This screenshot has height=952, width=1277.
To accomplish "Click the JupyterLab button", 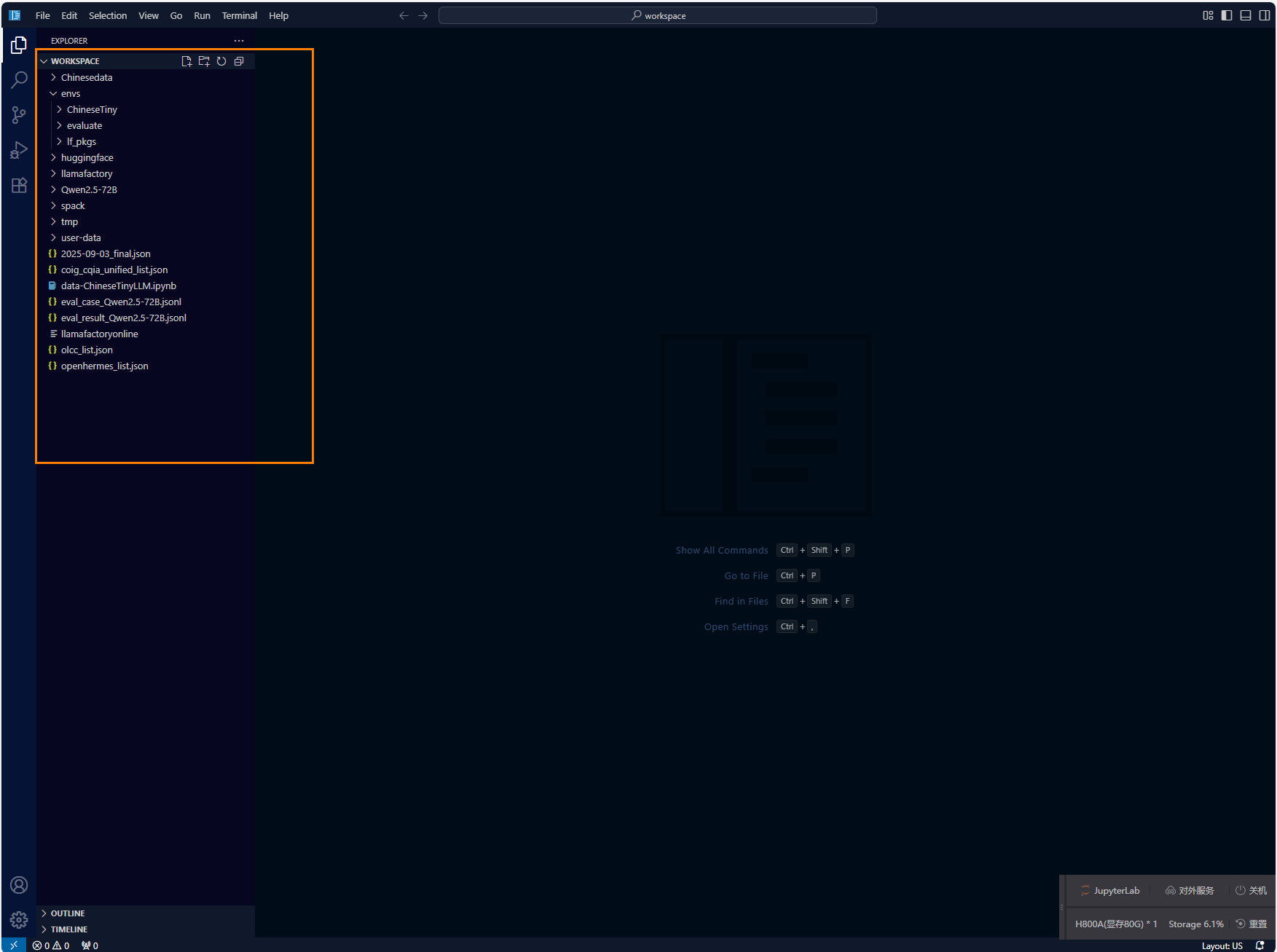I will [x=1109, y=890].
